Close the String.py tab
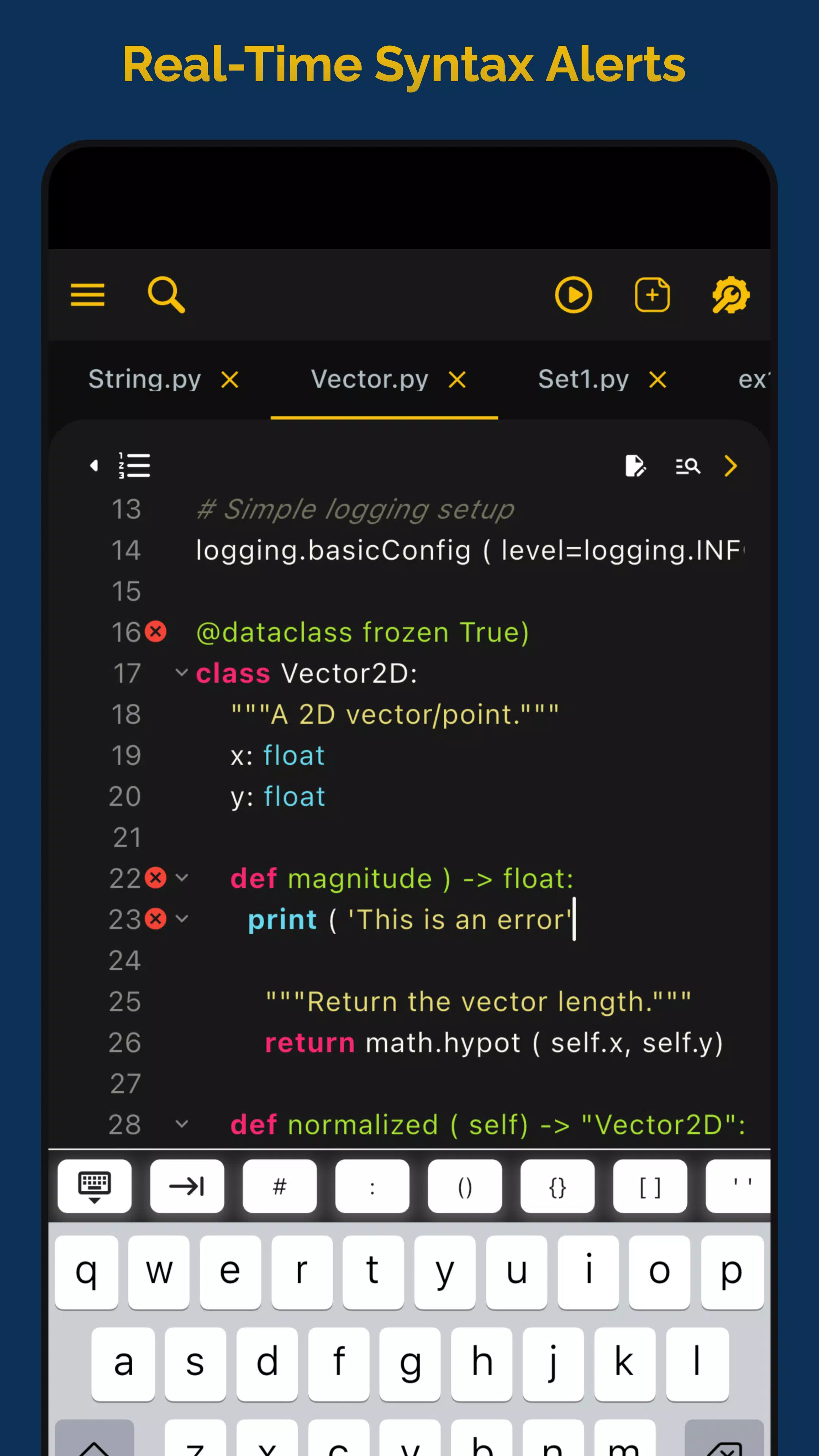This screenshot has width=819, height=1456. point(229,380)
